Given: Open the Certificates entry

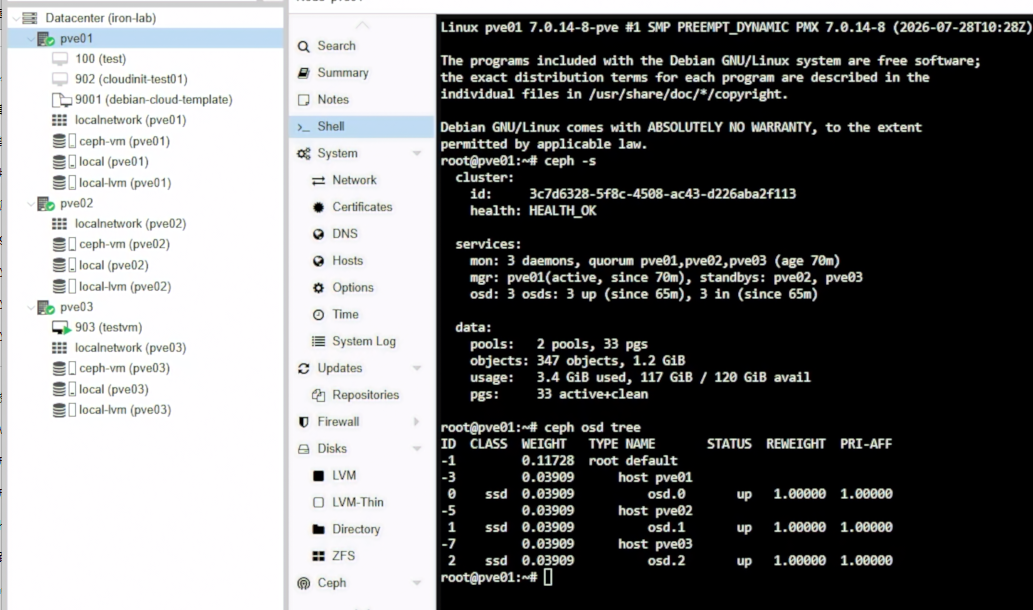Looking at the screenshot, I should point(362,207).
